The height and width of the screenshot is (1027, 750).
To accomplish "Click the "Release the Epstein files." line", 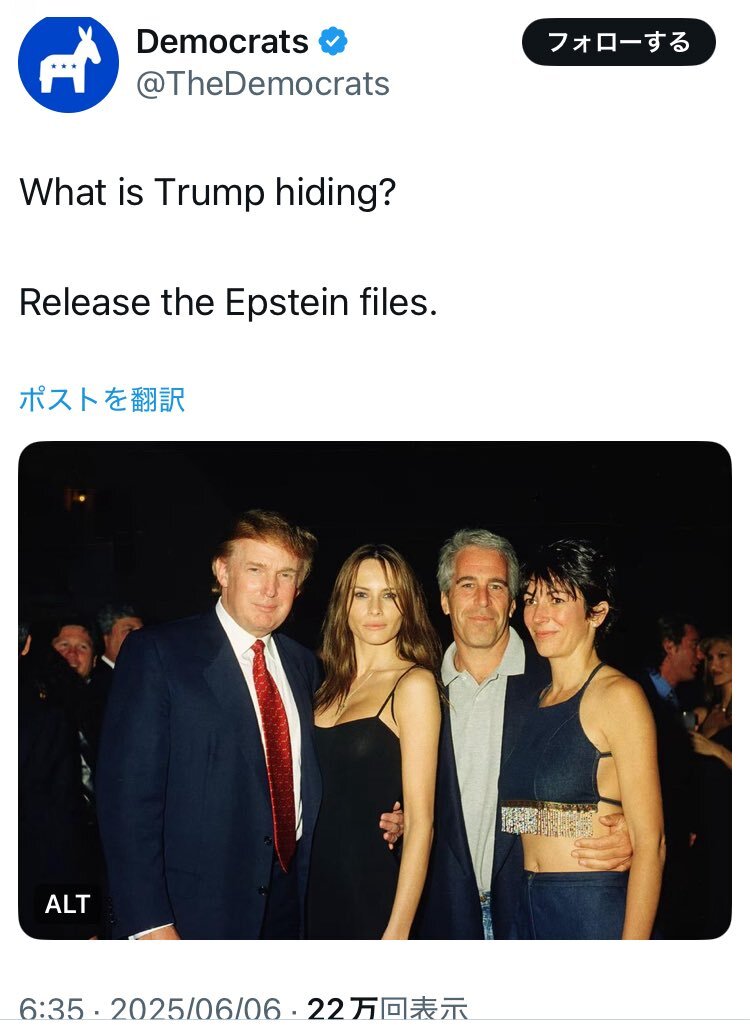I will click(x=228, y=303).
